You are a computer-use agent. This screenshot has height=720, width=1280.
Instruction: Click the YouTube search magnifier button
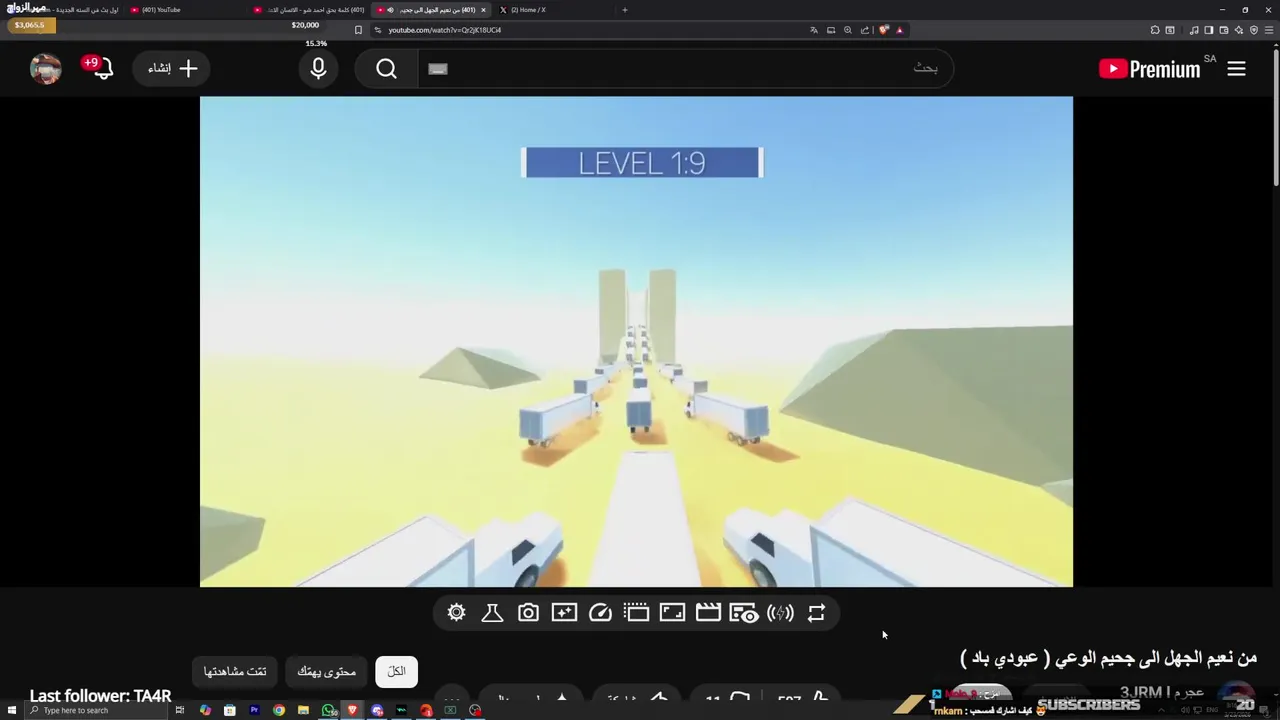point(386,69)
